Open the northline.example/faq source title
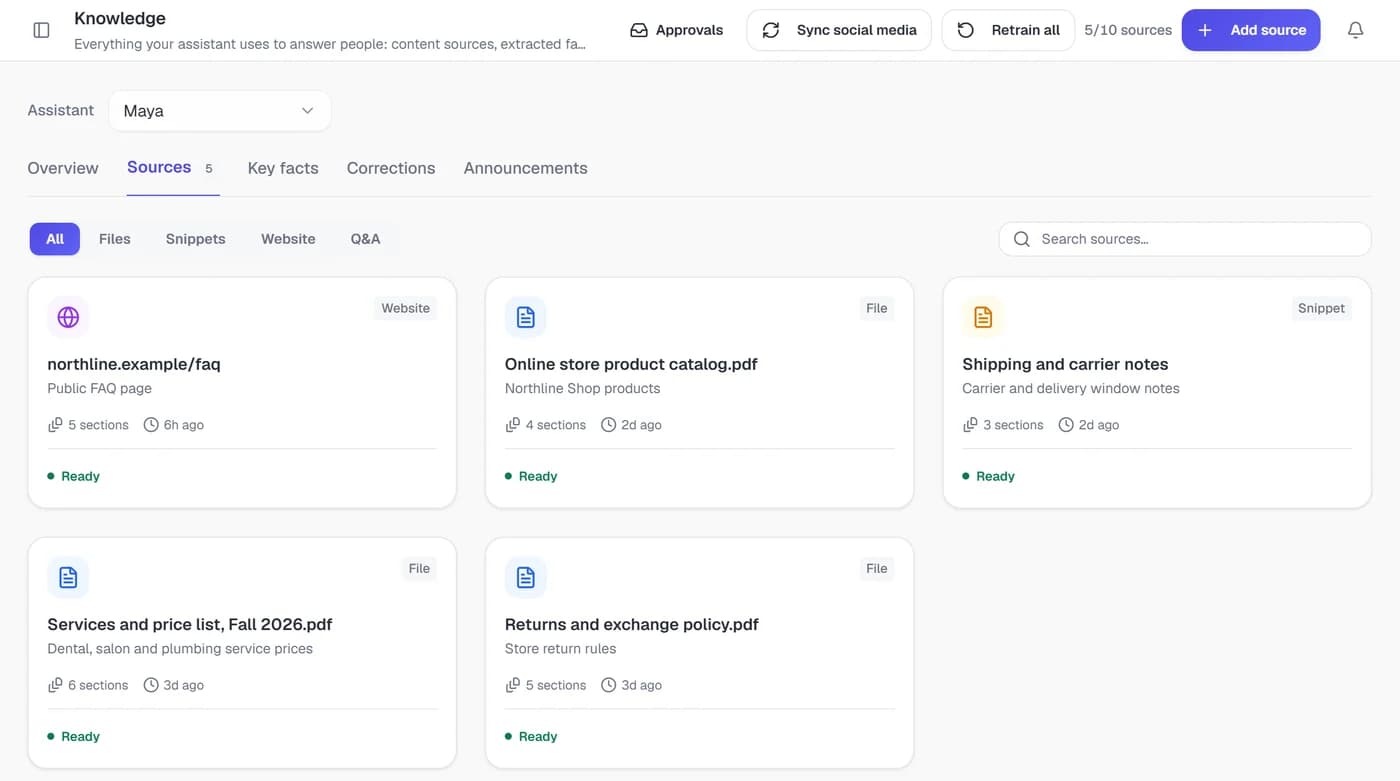Screen dimensions: 1400x781 134,364
